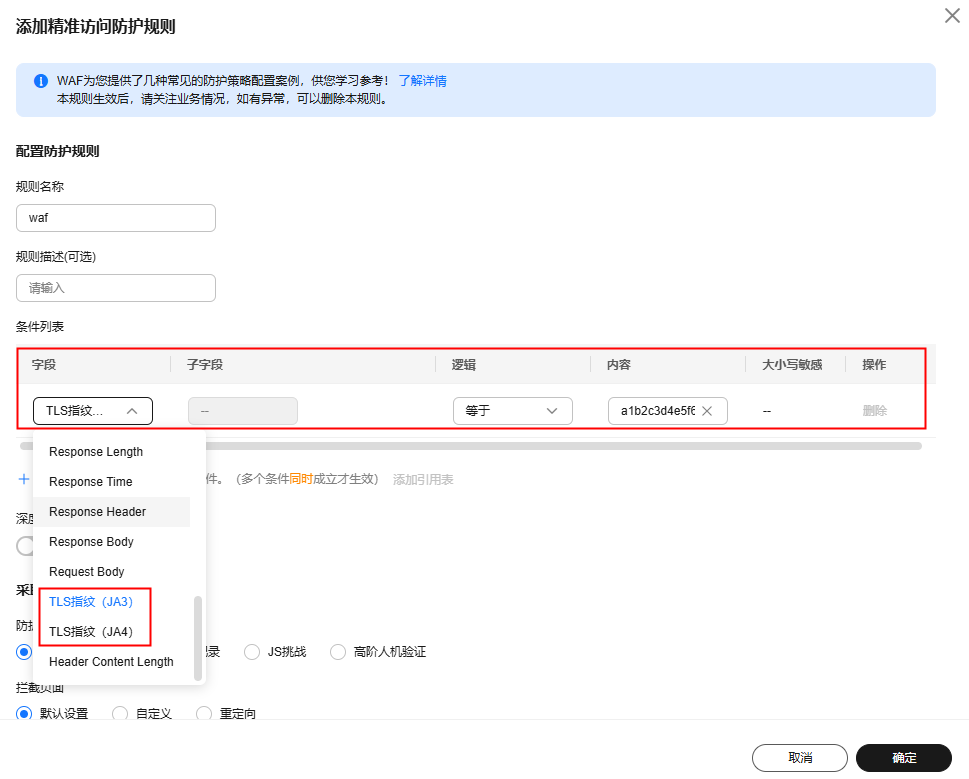Screen dimensions: 969x779
Task: Click the blue info icon in the banner
Action: pyautogui.click(x=41, y=81)
